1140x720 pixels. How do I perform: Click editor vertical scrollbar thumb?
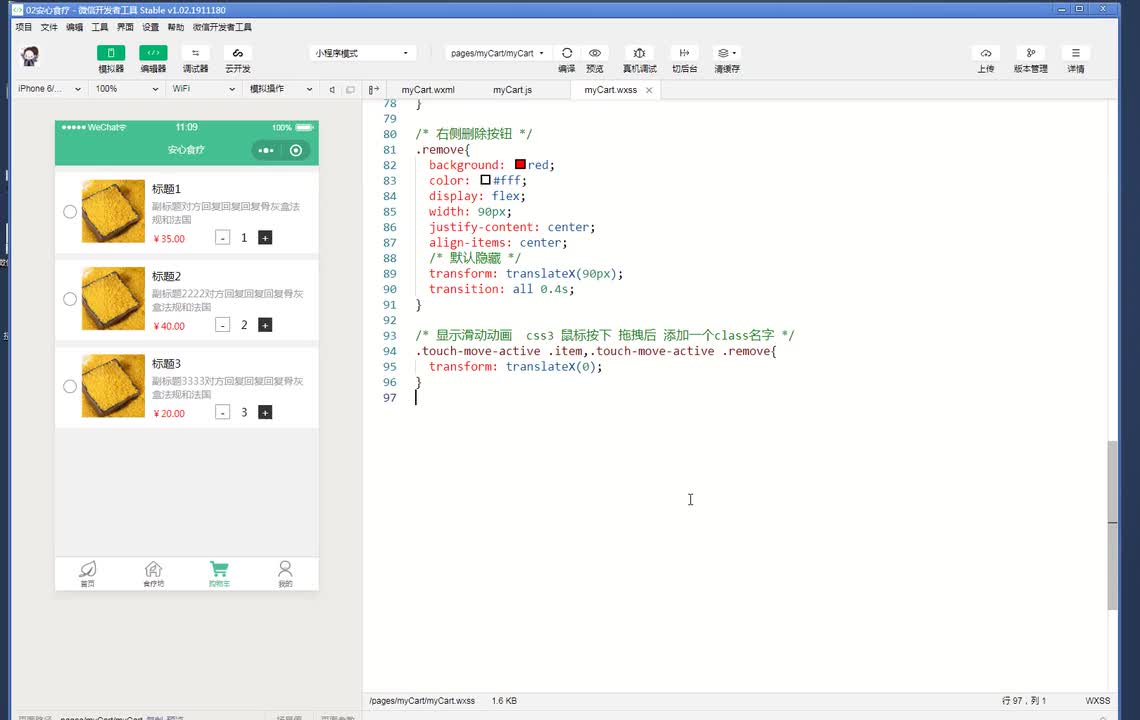click(x=1112, y=525)
